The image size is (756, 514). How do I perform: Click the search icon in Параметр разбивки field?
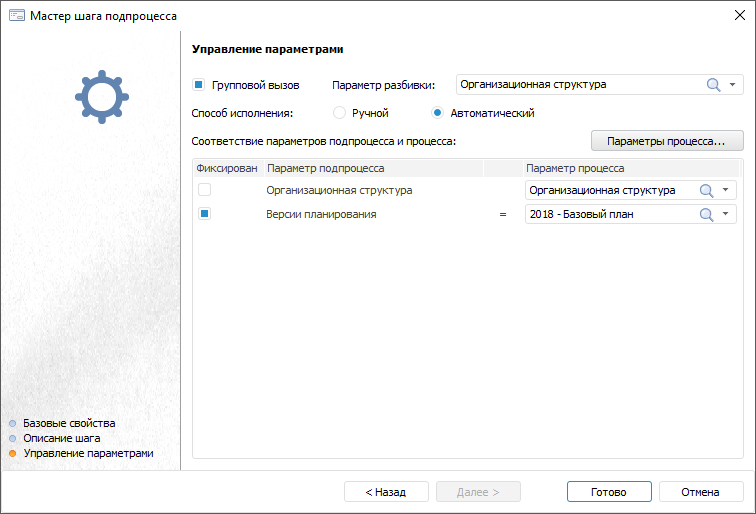tap(713, 85)
